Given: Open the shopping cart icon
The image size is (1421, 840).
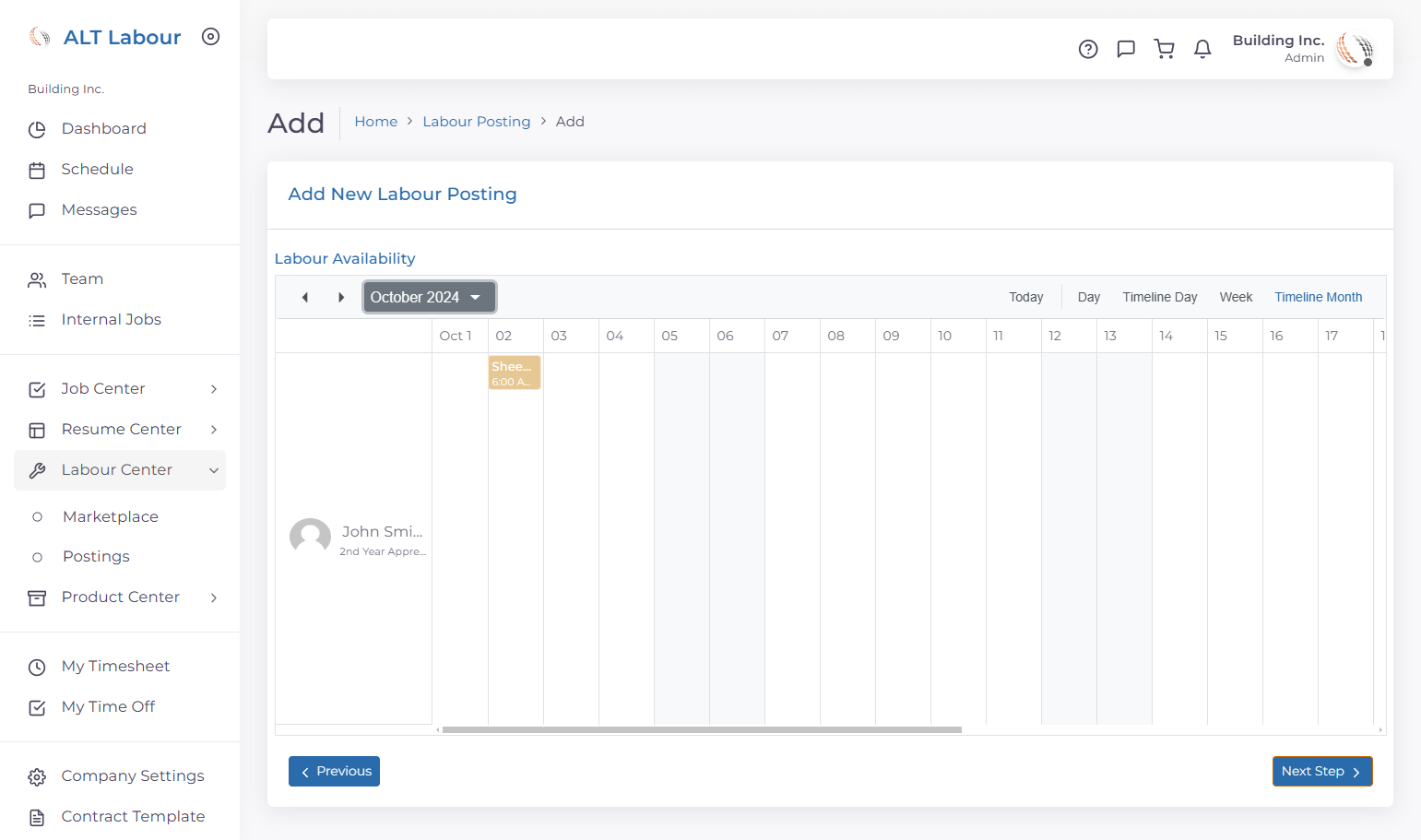Looking at the screenshot, I should click(1165, 49).
